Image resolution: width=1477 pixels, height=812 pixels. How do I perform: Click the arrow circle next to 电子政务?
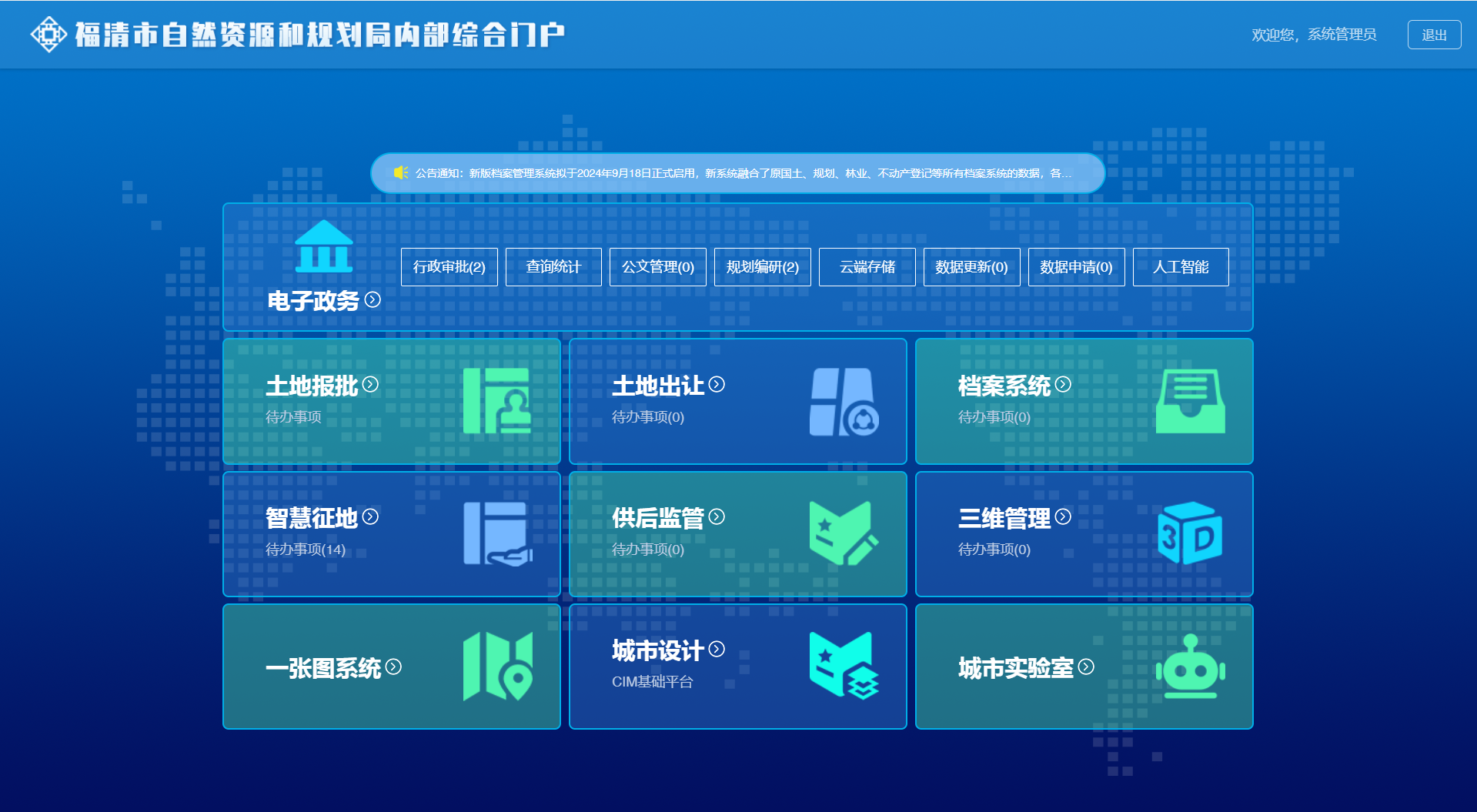point(373,299)
